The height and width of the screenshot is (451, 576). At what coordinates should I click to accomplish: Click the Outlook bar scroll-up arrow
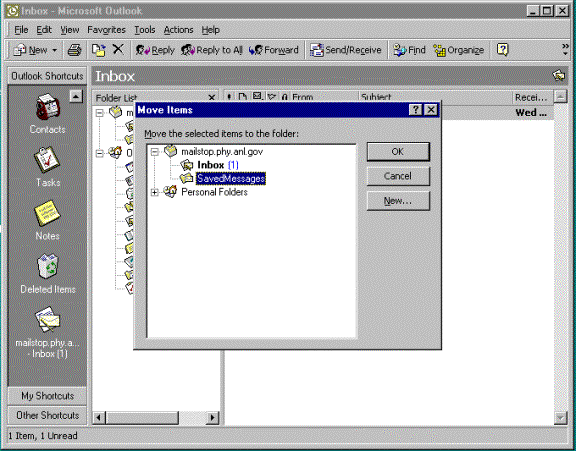click(x=76, y=97)
